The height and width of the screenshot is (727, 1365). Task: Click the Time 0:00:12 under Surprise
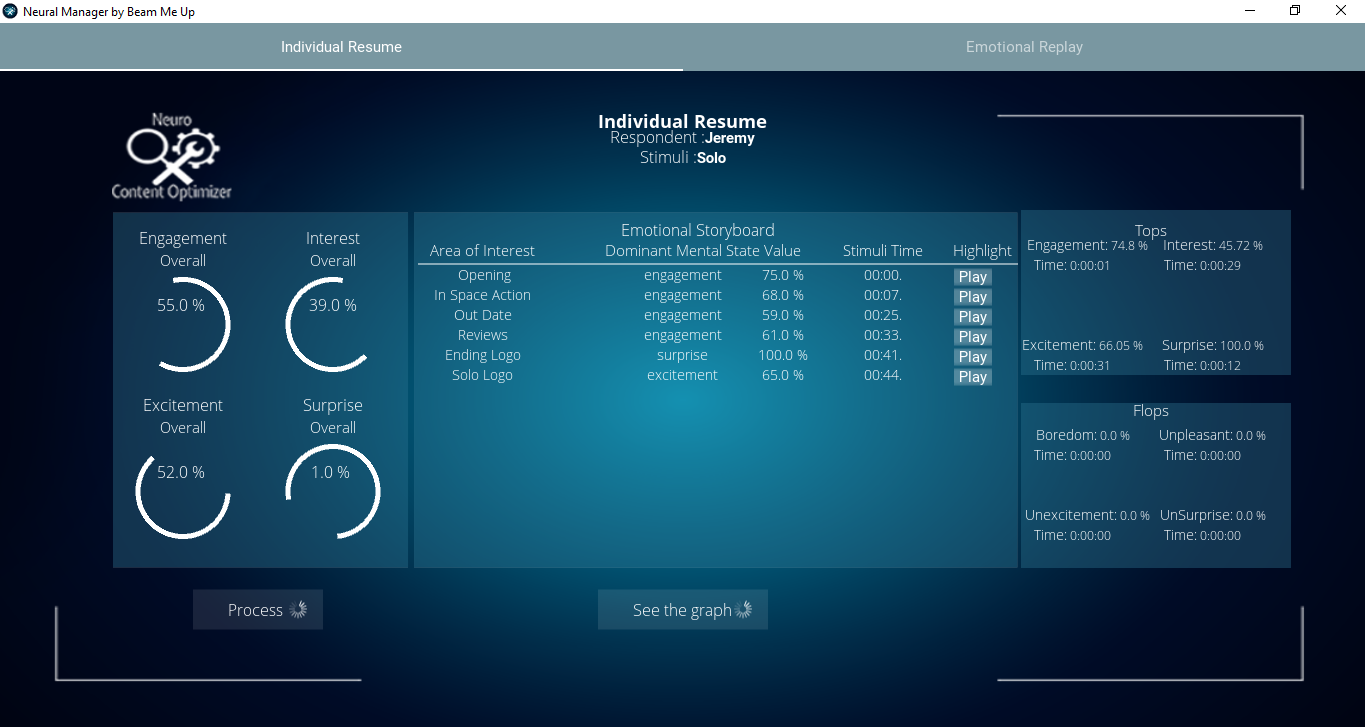coord(1202,365)
